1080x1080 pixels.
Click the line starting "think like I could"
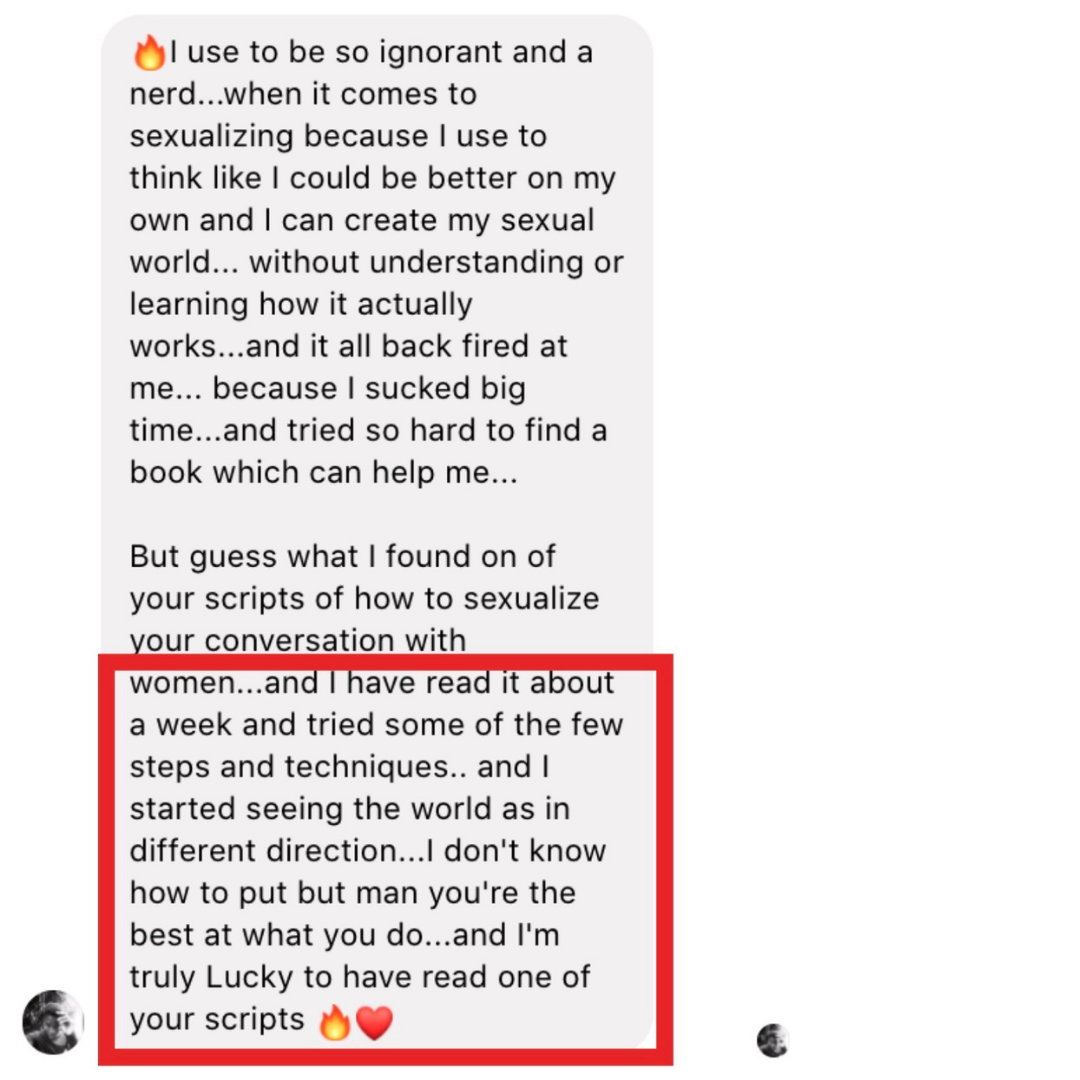(x=373, y=178)
